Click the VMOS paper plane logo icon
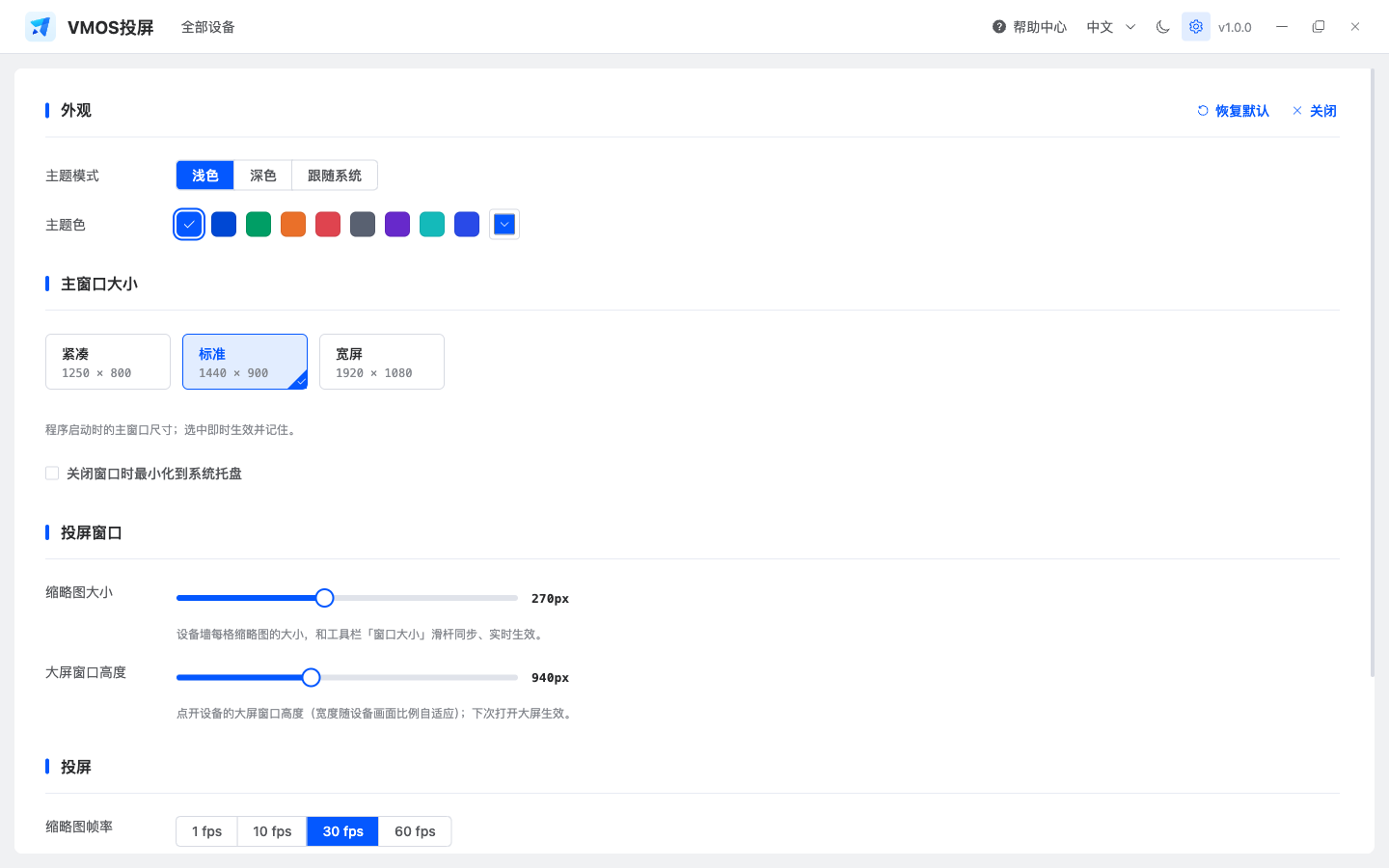The image size is (1389, 868). pyautogui.click(x=41, y=27)
